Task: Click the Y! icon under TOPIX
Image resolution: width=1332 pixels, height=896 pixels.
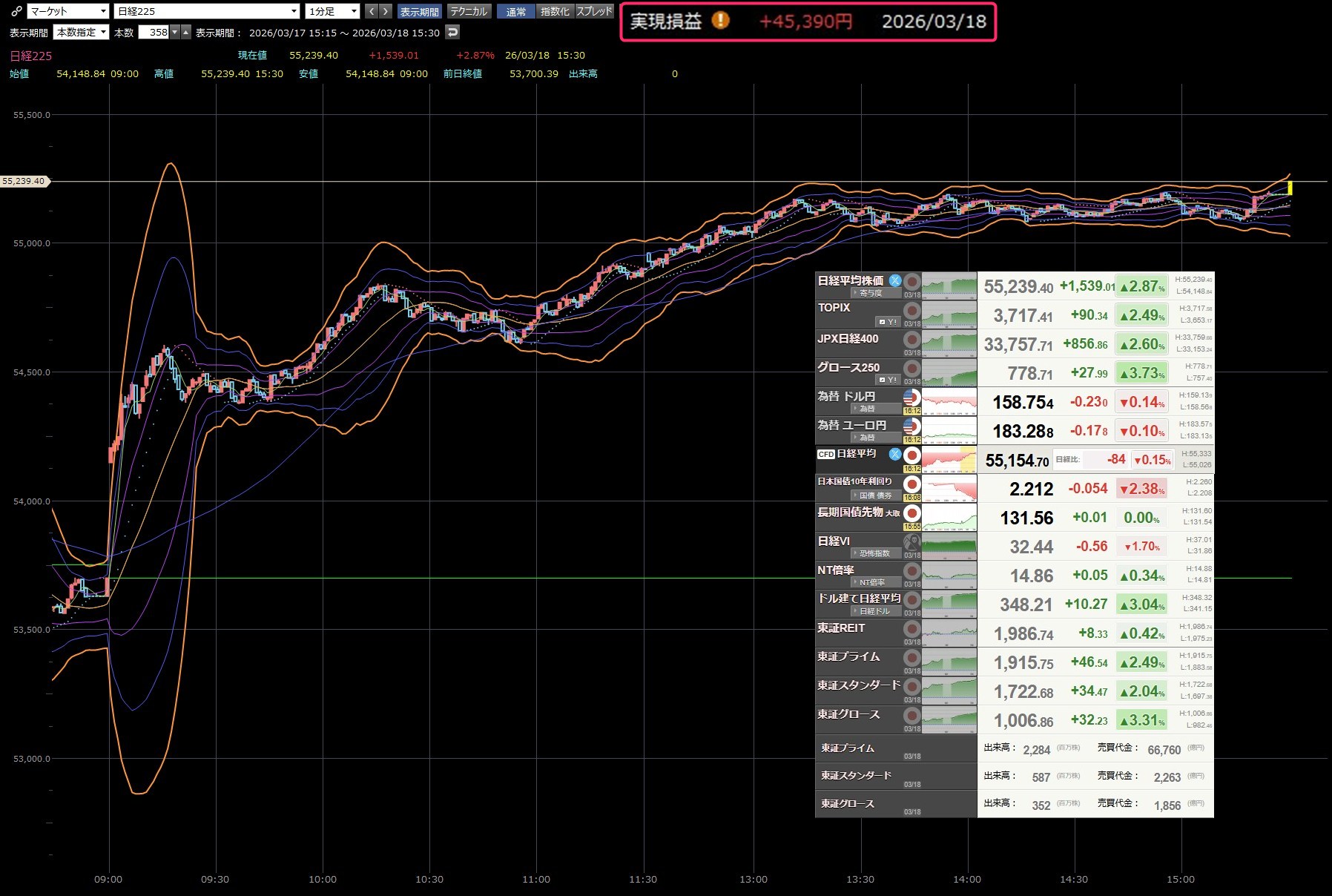Action: (888, 322)
